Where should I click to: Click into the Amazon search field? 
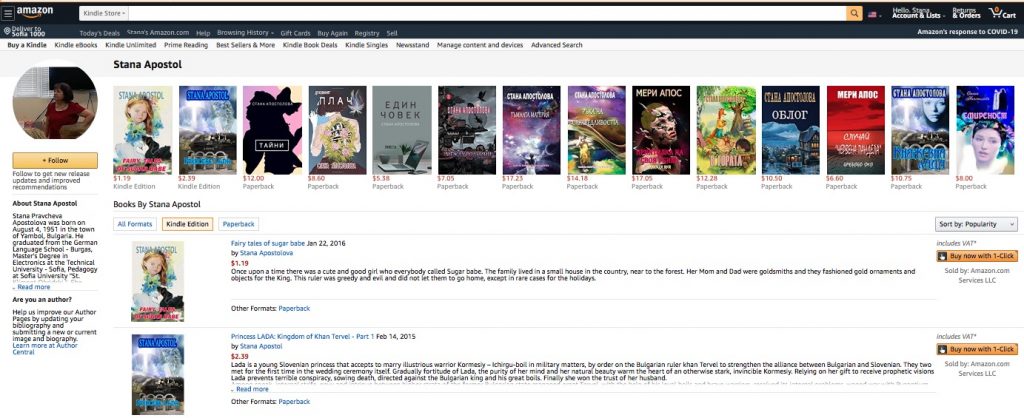tap(487, 14)
